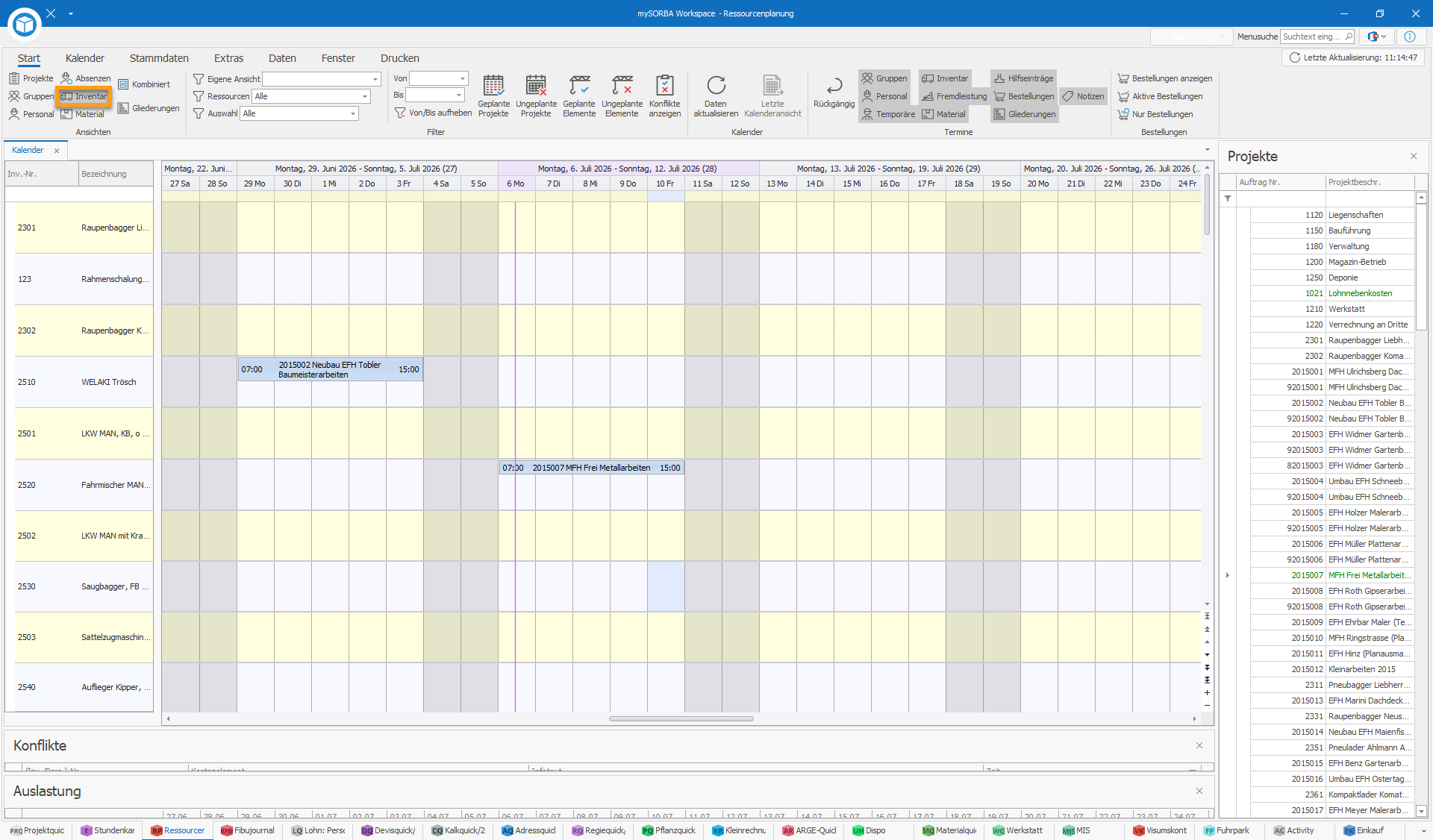The image size is (1433, 840).
Task: Switch to the Gruppen view in Ansichten
Action: point(31,96)
